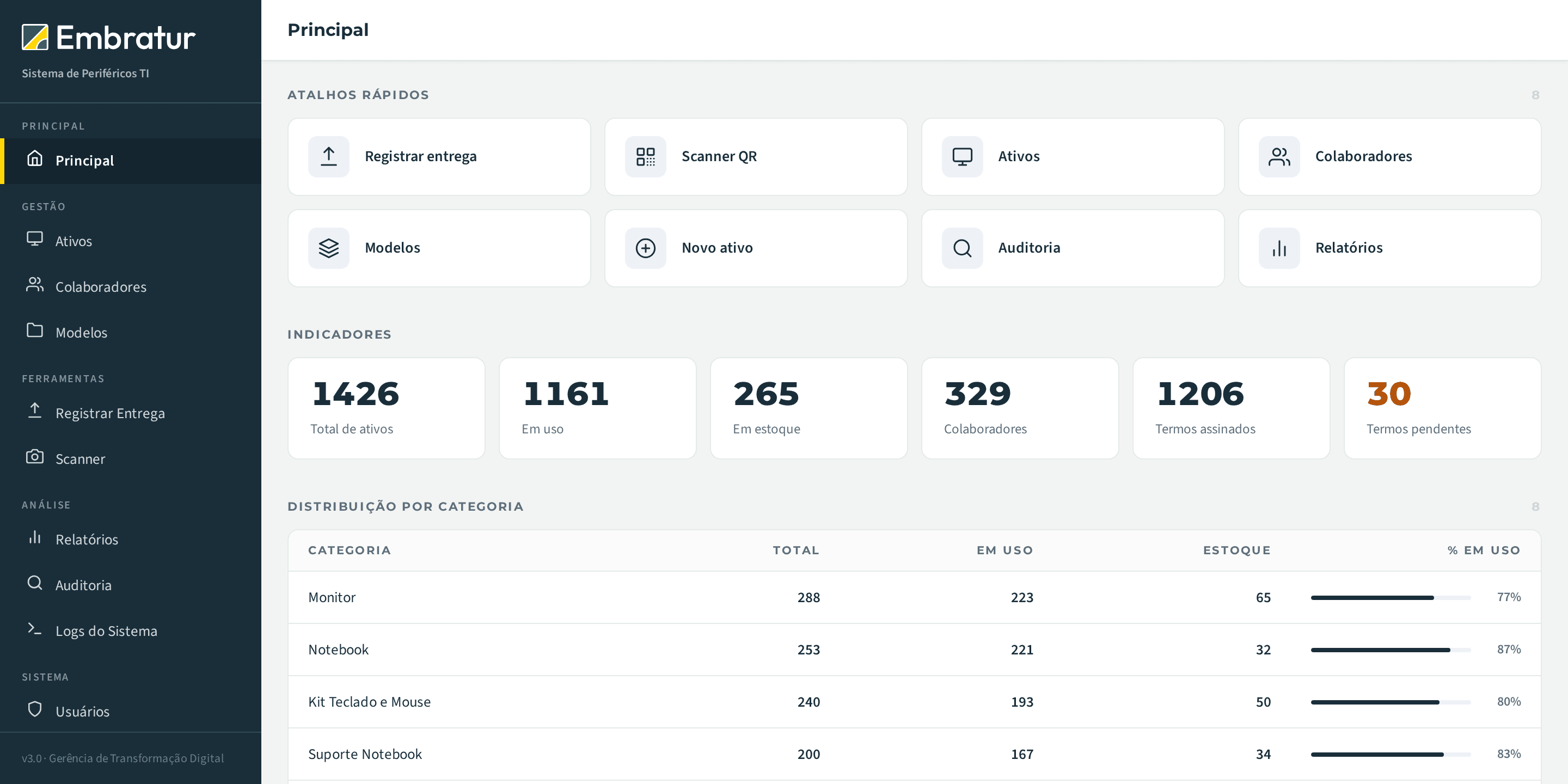Click the Registrar Entrega upload icon in sidebar
The image size is (1568, 784).
[35, 411]
